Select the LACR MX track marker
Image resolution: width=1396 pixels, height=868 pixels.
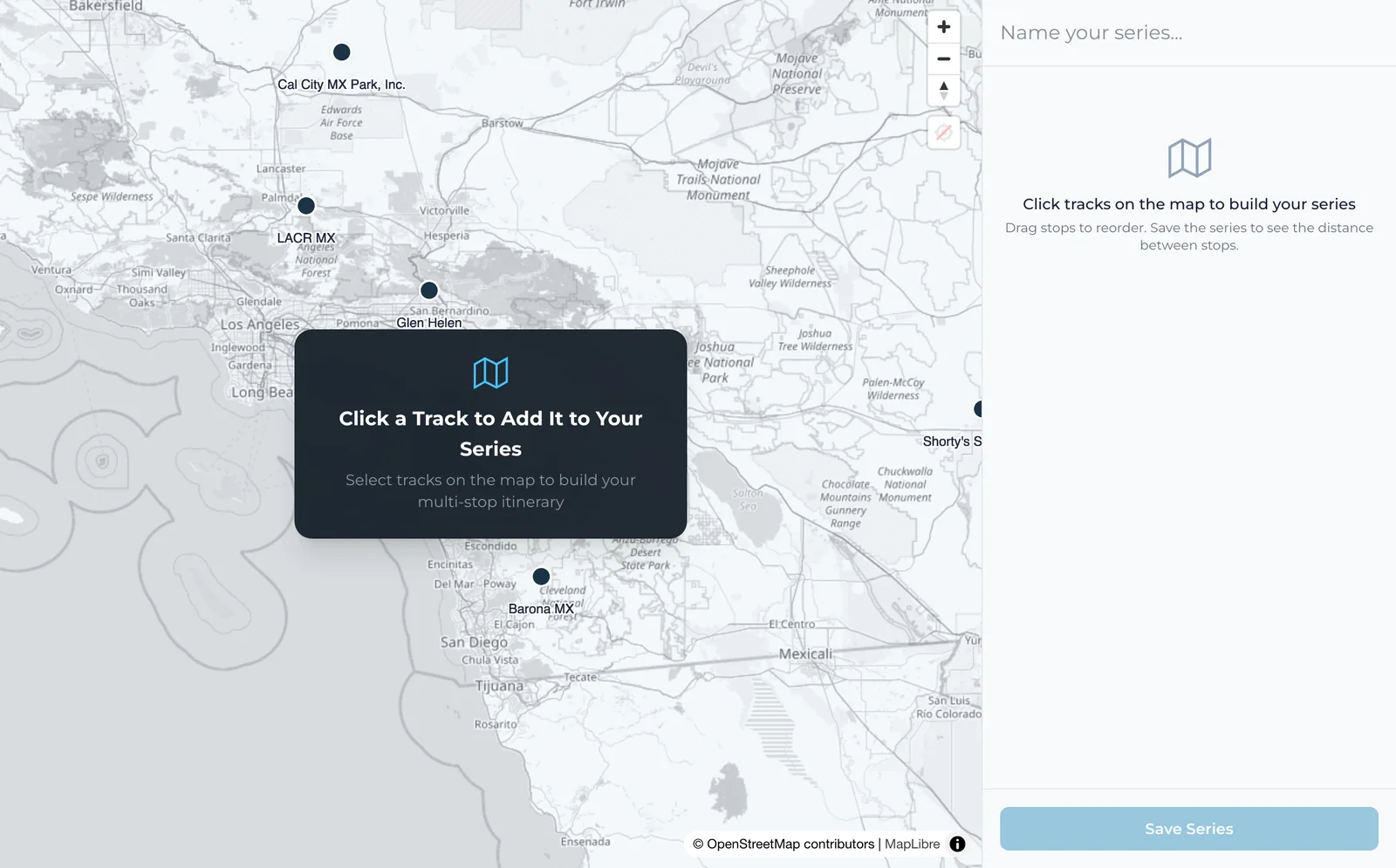click(306, 206)
